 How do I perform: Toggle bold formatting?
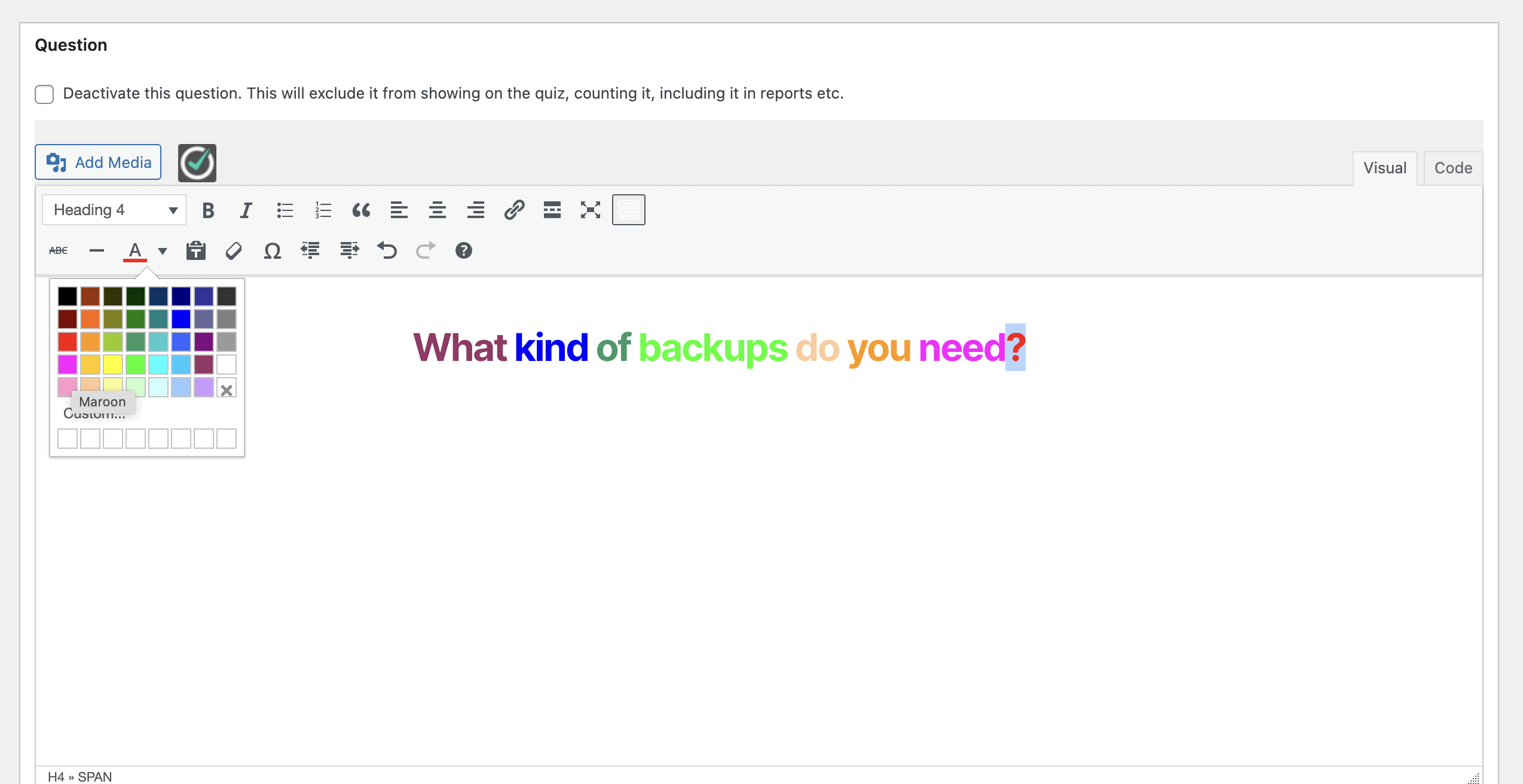tap(208, 210)
